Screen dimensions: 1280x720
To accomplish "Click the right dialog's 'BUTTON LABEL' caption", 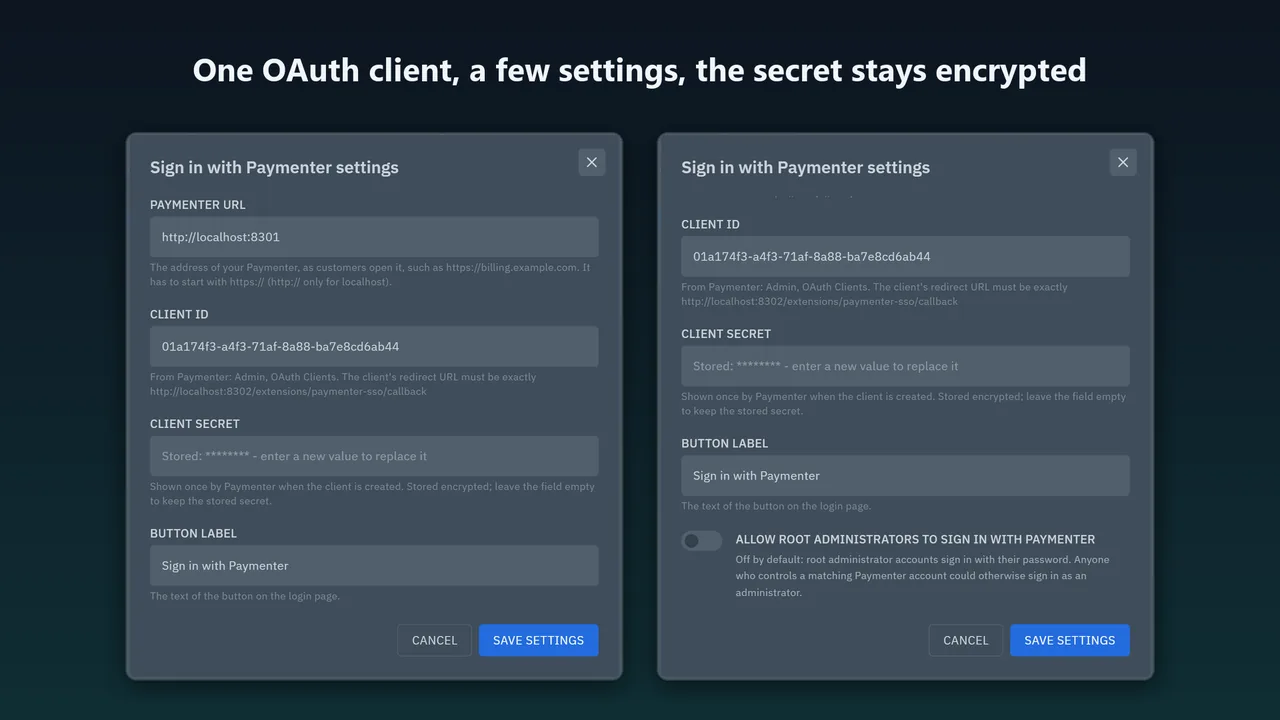I will (724, 444).
